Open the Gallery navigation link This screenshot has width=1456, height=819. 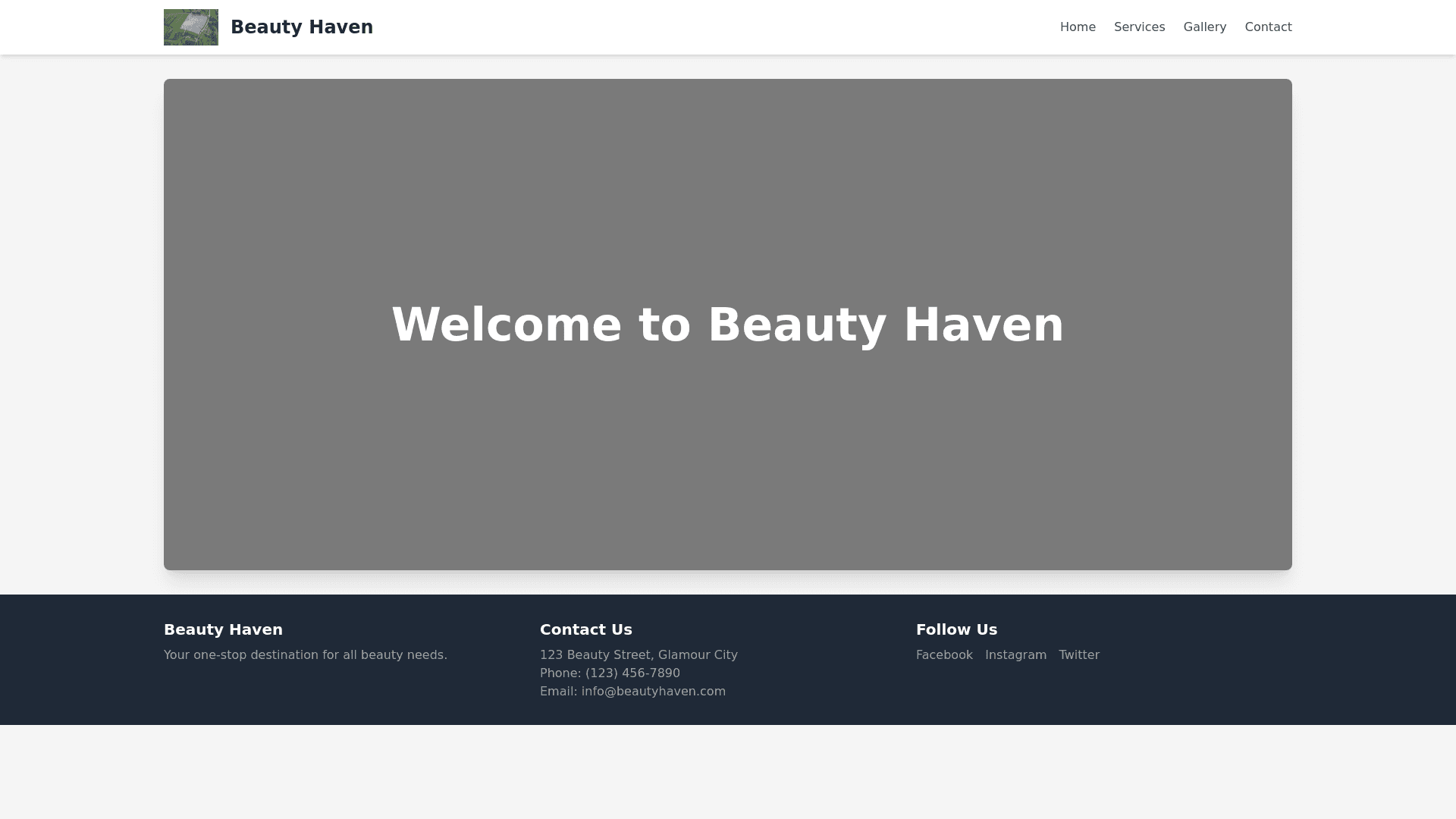pyautogui.click(x=1204, y=27)
